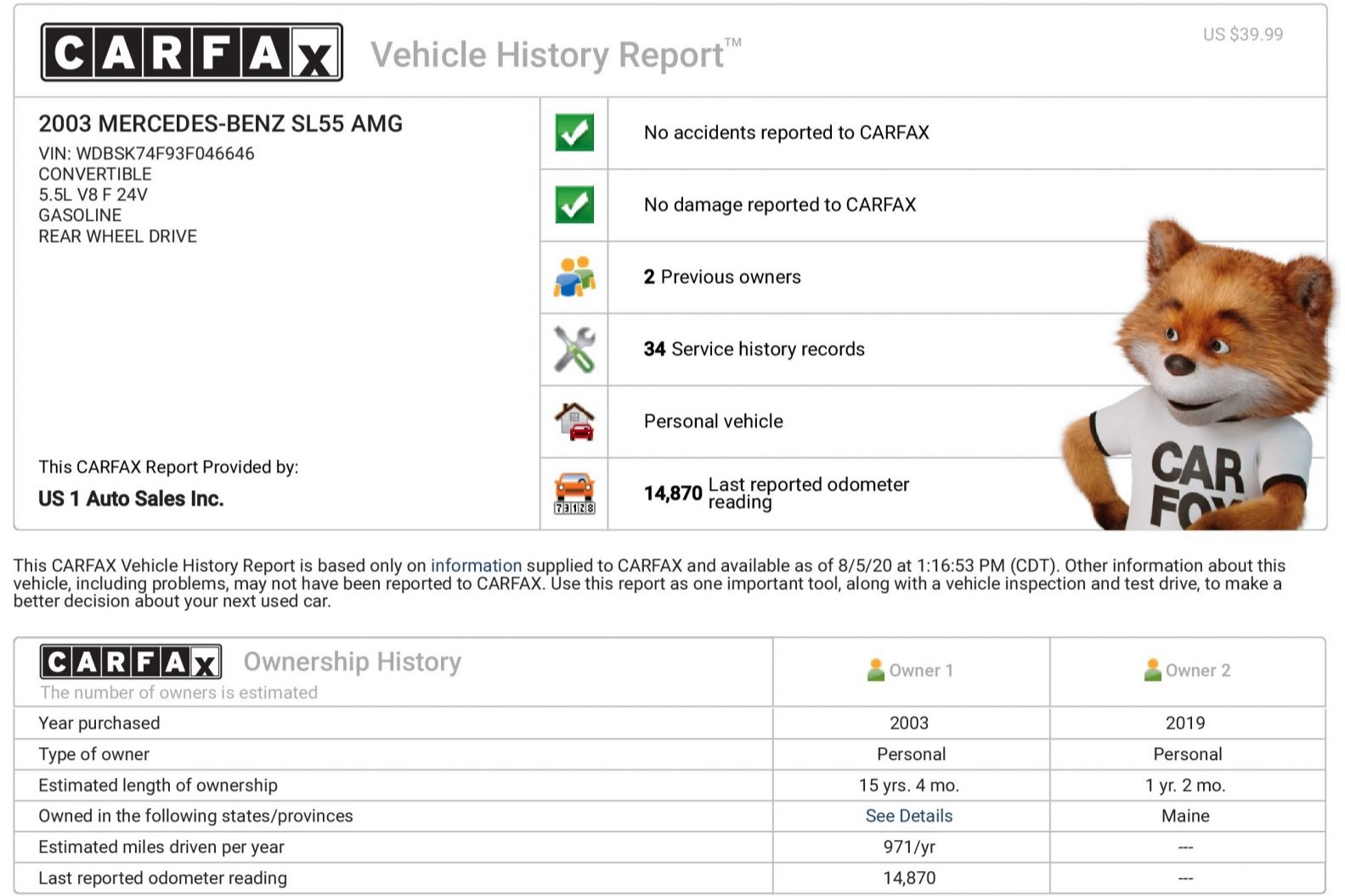Click the Owner 1 person icon
Screen dimensions: 1345x896
point(875,670)
